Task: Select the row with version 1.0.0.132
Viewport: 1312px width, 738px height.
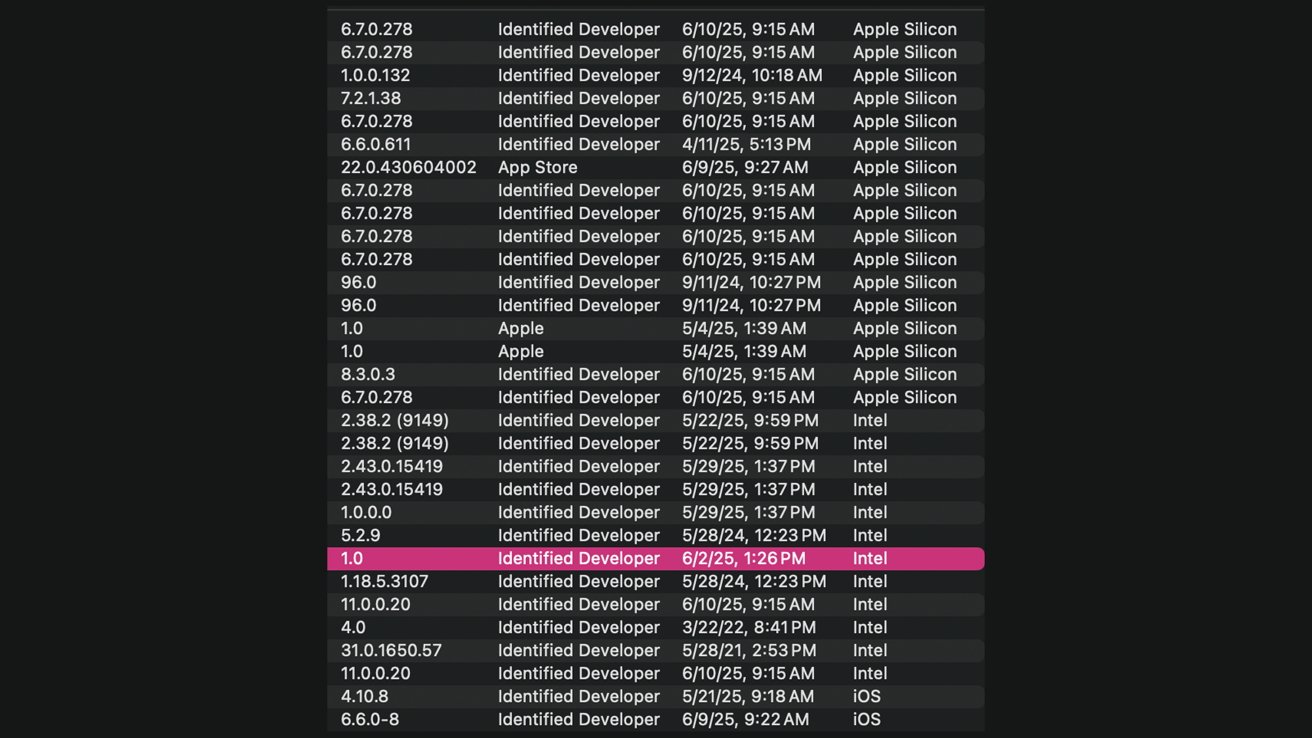Action: (x=656, y=75)
